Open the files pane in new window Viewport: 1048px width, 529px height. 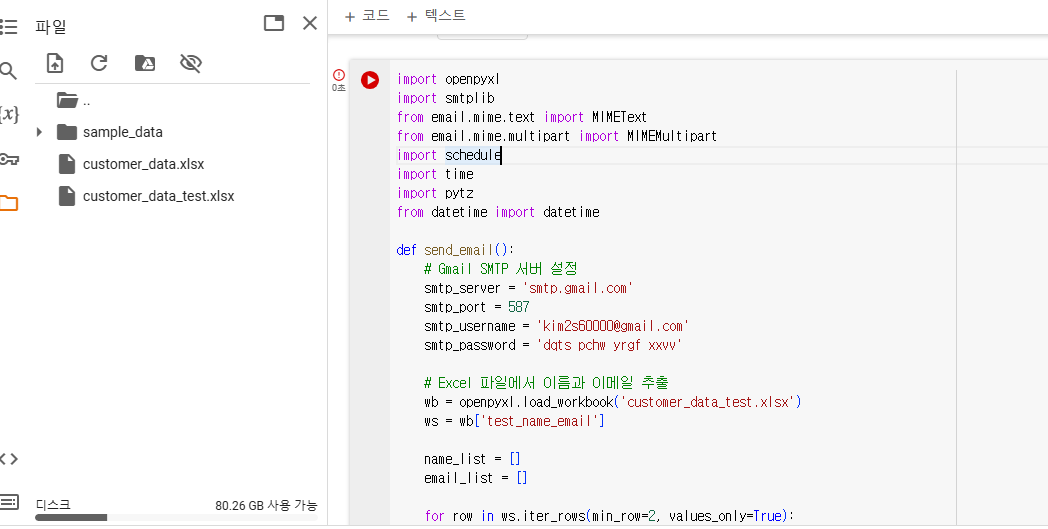[x=274, y=23]
